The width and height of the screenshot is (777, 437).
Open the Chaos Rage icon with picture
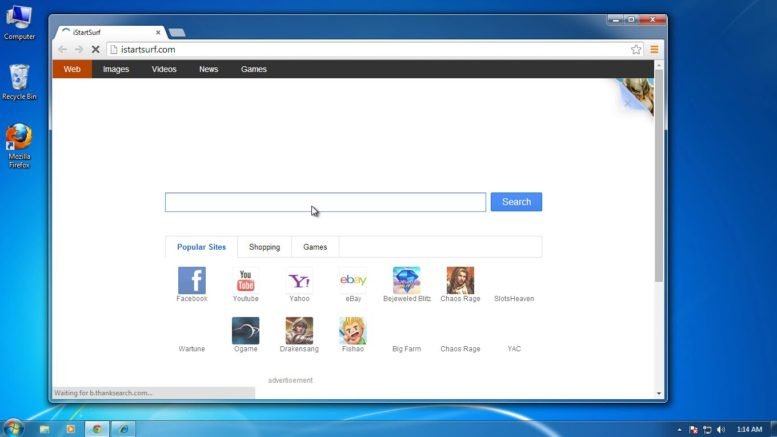(460, 280)
